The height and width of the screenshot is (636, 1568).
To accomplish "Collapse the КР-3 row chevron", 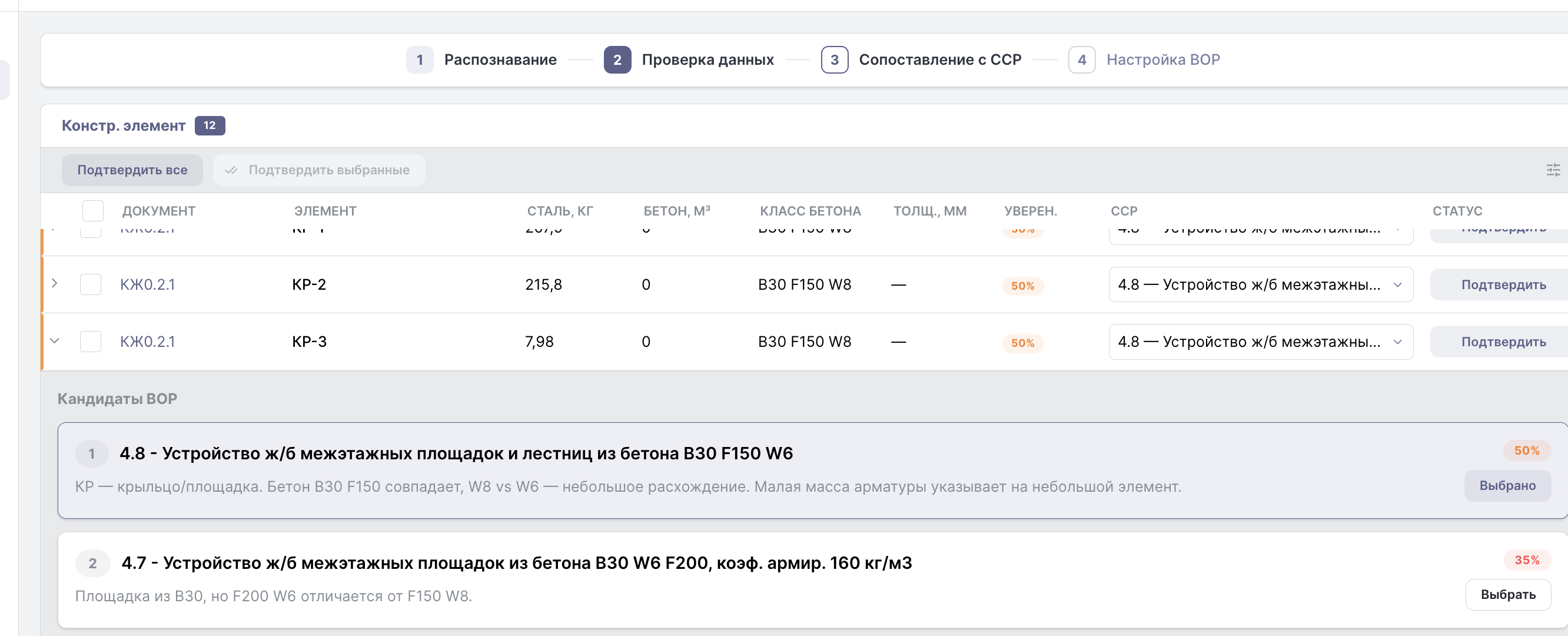I will click(x=55, y=340).
